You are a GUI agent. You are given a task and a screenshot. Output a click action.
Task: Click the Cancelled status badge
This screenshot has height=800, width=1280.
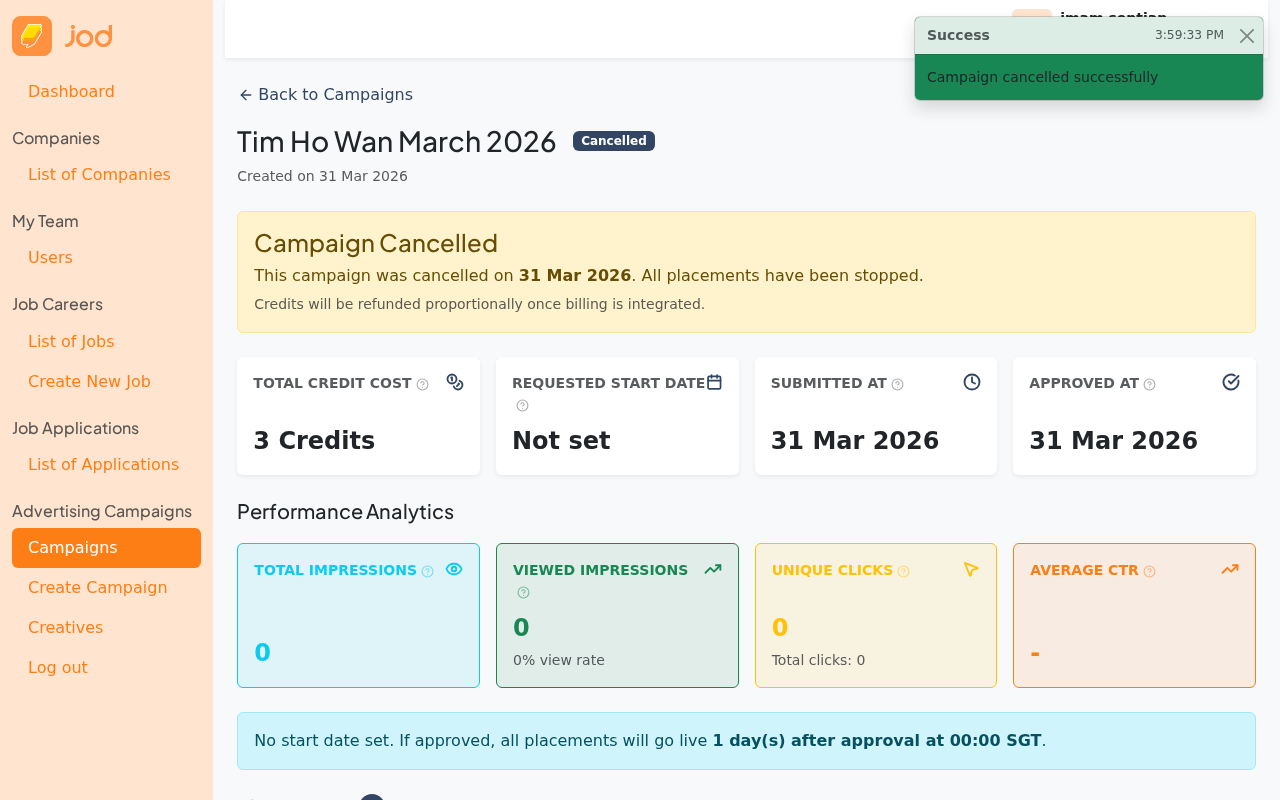613,140
